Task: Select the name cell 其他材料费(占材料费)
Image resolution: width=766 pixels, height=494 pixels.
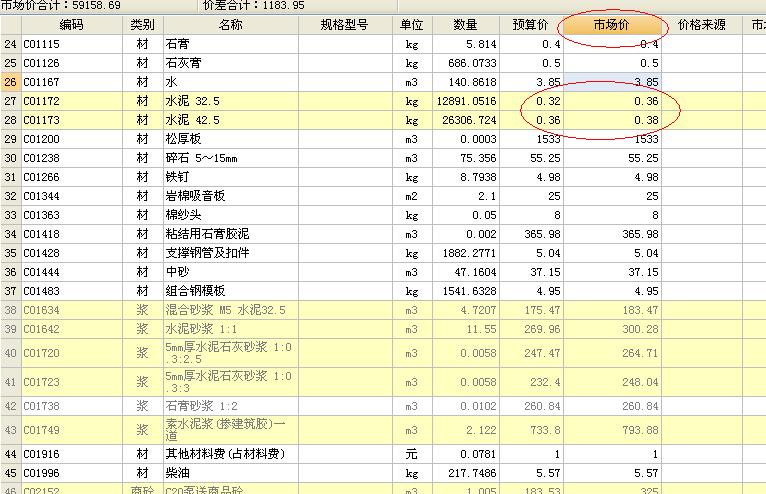Action: click(x=231, y=454)
